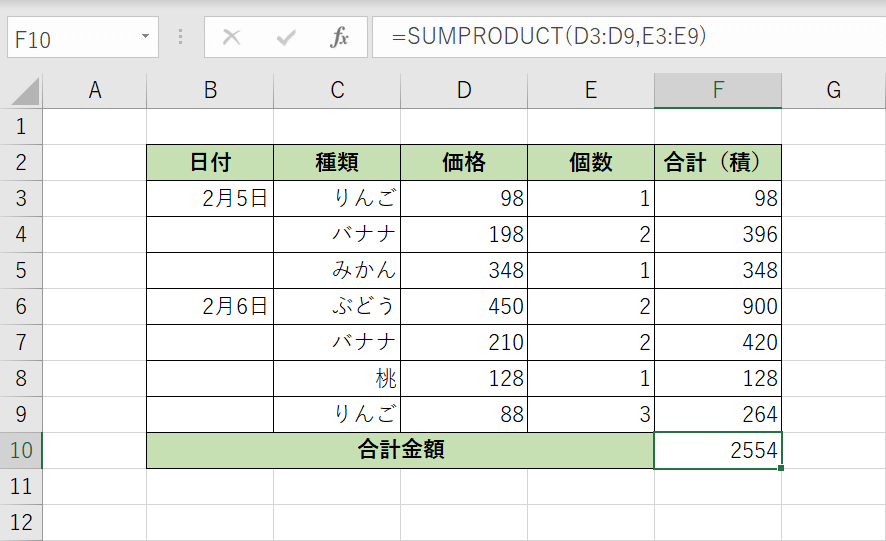Click the Insert Function fx icon
The image size is (886, 541).
coord(339,38)
